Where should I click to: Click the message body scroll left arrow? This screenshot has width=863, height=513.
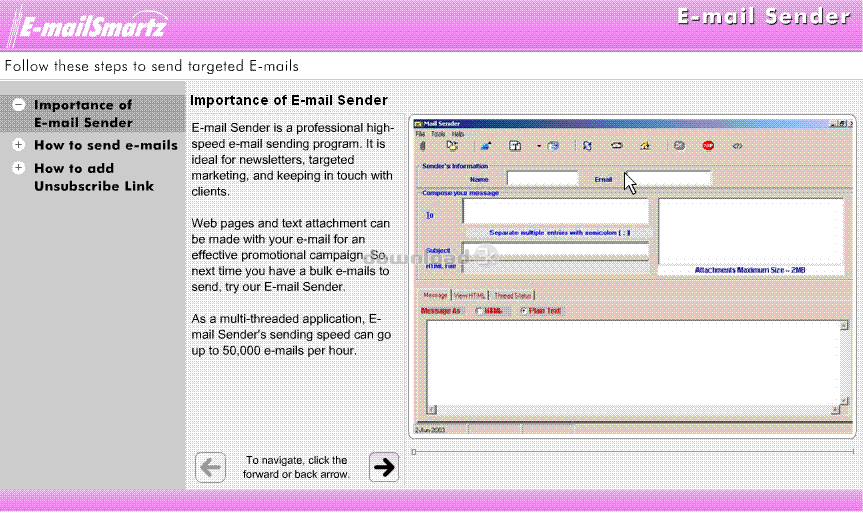432,410
